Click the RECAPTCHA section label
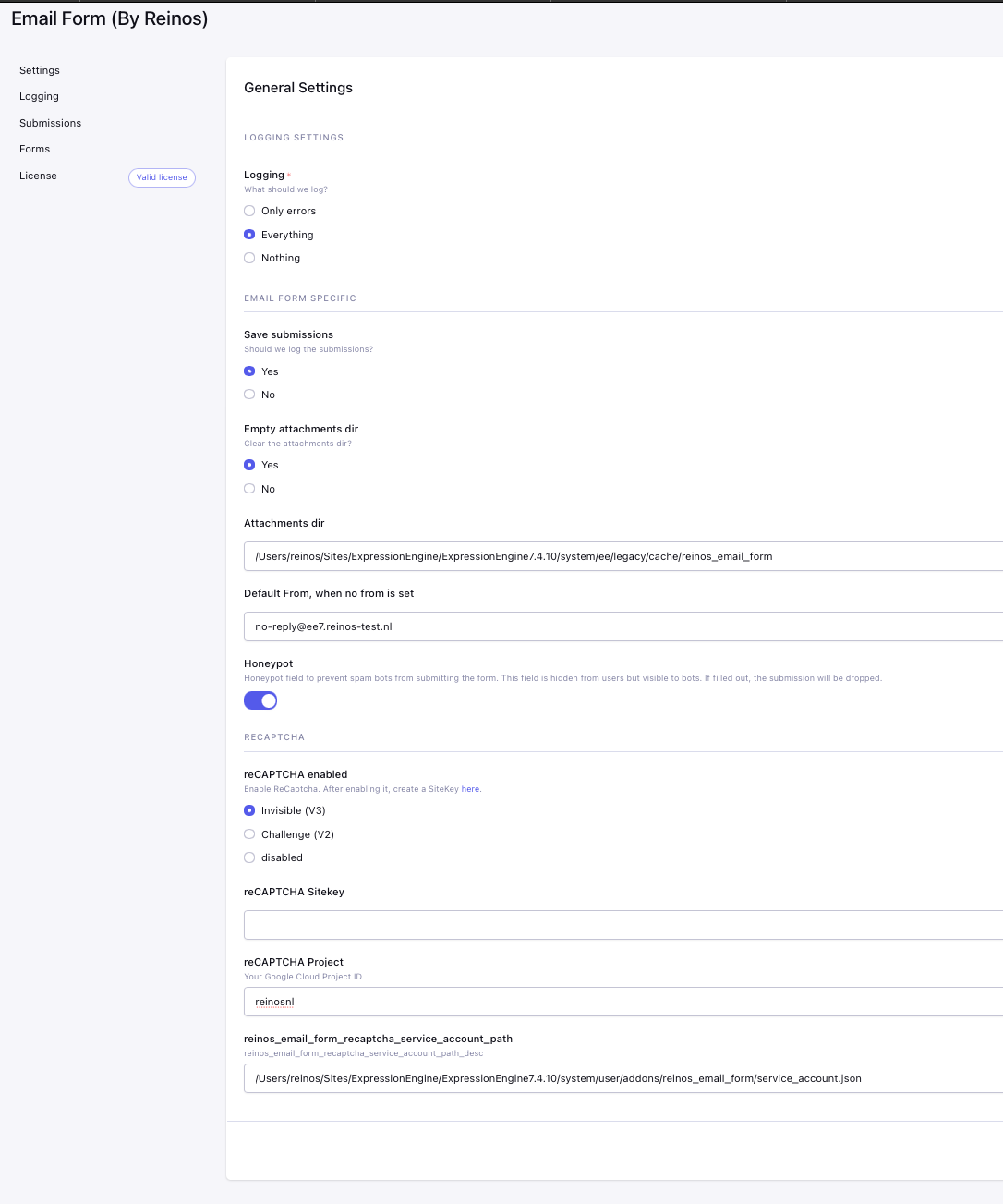 point(274,737)
